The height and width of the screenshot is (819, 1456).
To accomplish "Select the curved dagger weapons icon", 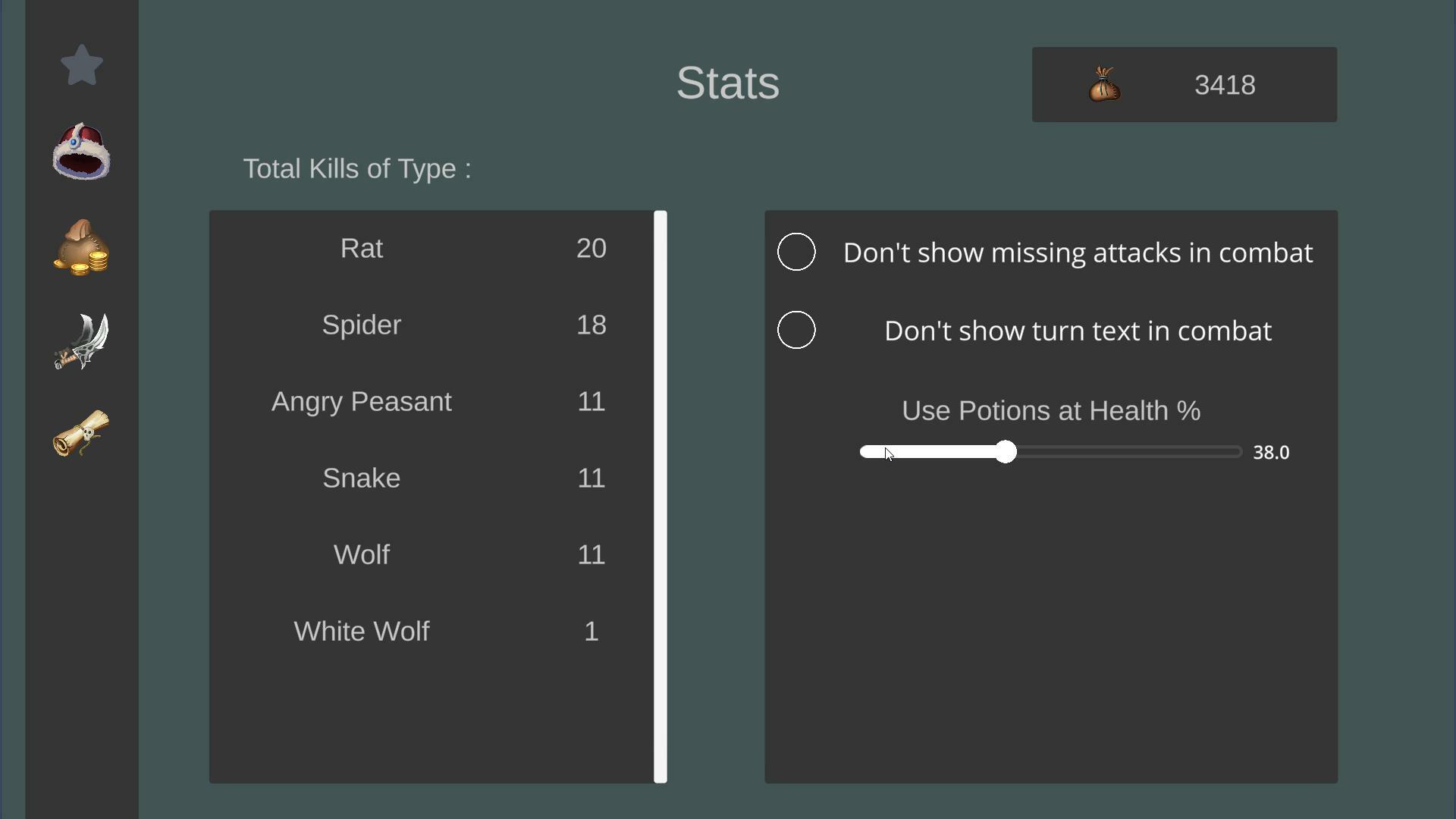I will coord(81,341).
